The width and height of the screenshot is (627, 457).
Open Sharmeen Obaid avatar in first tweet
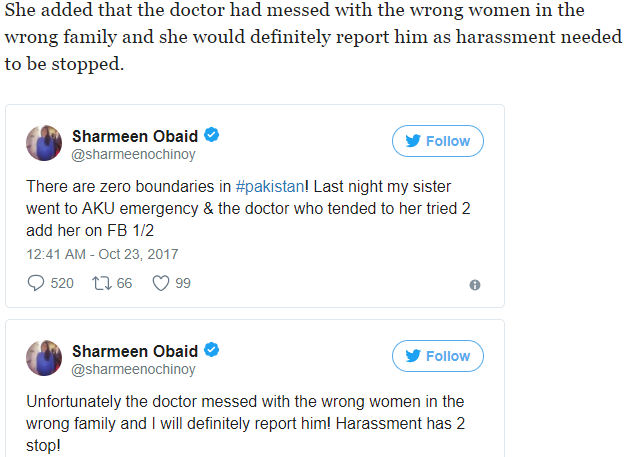click(45, 143)
